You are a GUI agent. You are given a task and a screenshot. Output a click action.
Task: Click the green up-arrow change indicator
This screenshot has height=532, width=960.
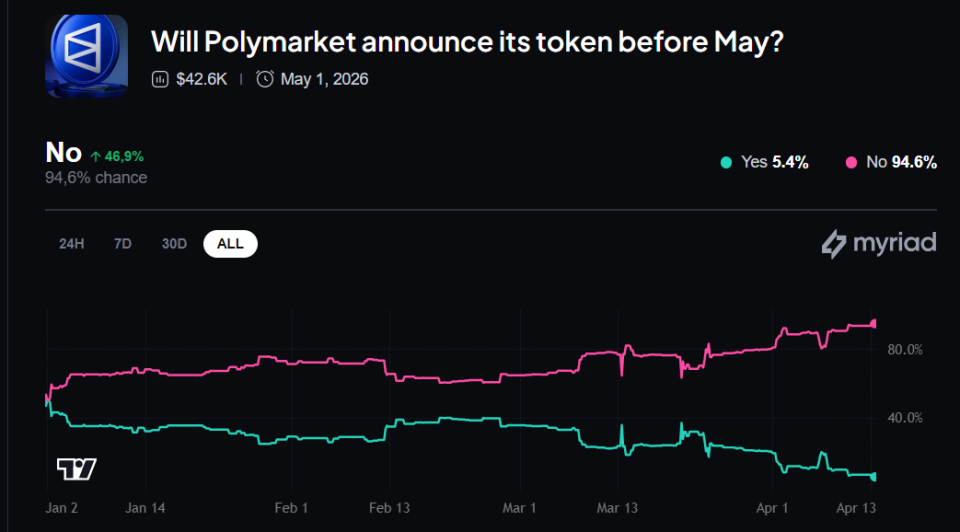click(x=96, y=157)
